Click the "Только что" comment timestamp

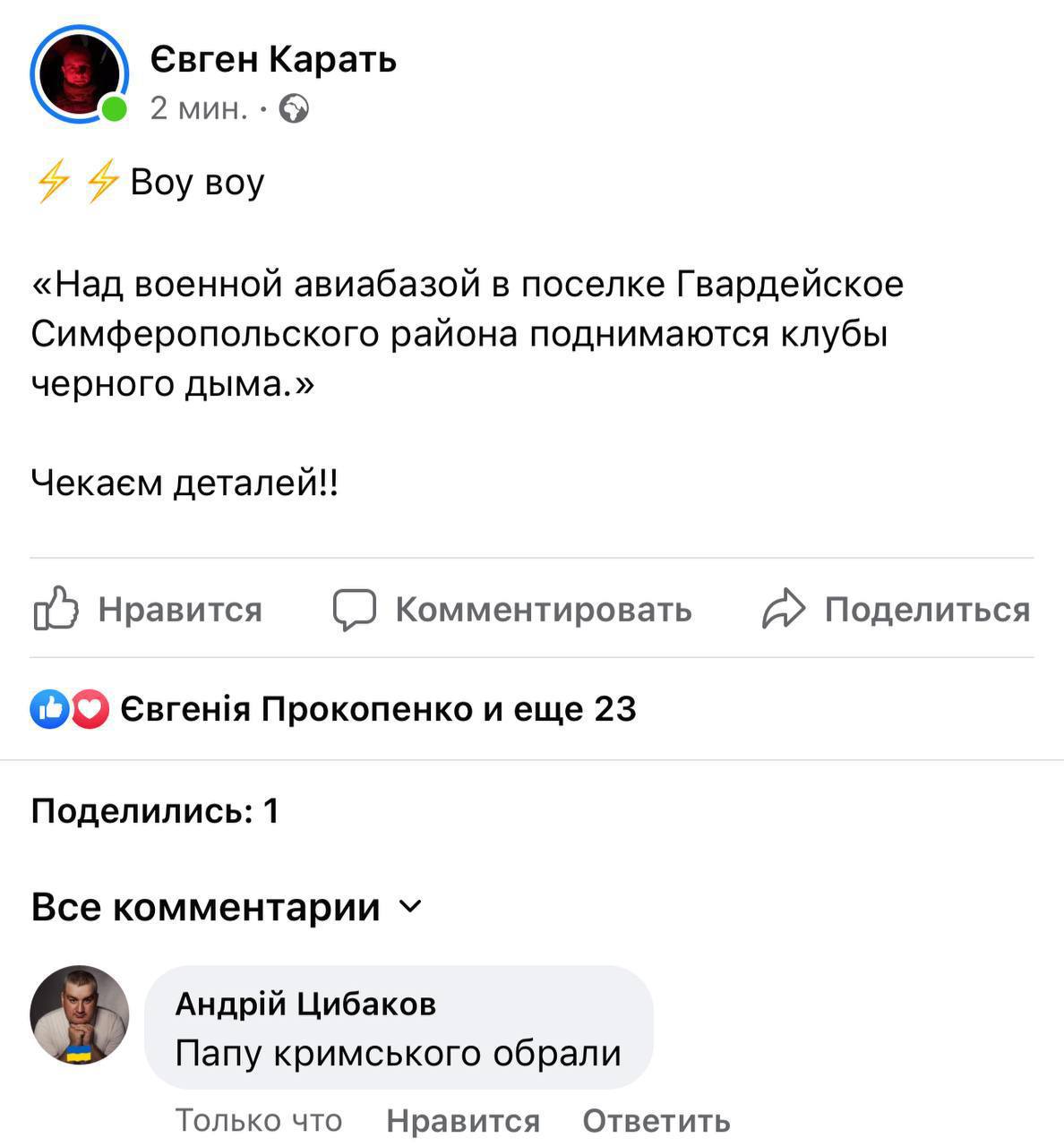click(x=258, y=1120)
